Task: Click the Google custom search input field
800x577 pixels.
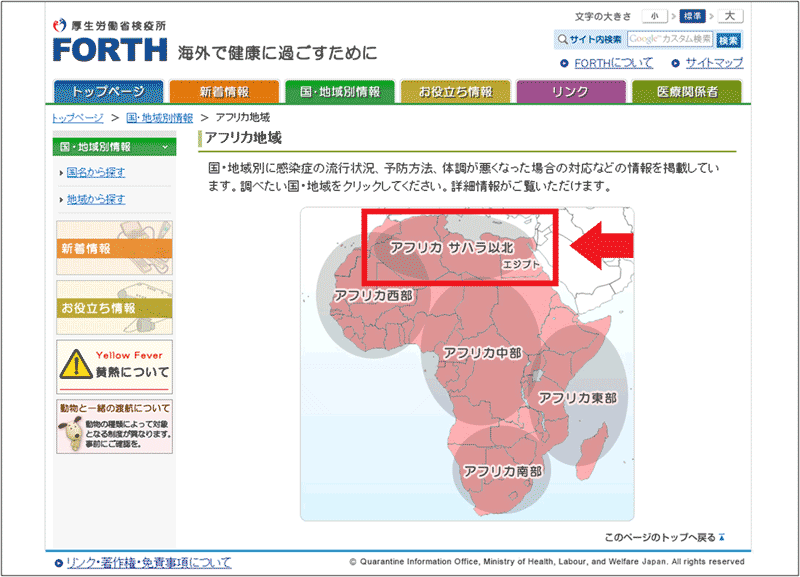Action: click(x=670, y=39)
